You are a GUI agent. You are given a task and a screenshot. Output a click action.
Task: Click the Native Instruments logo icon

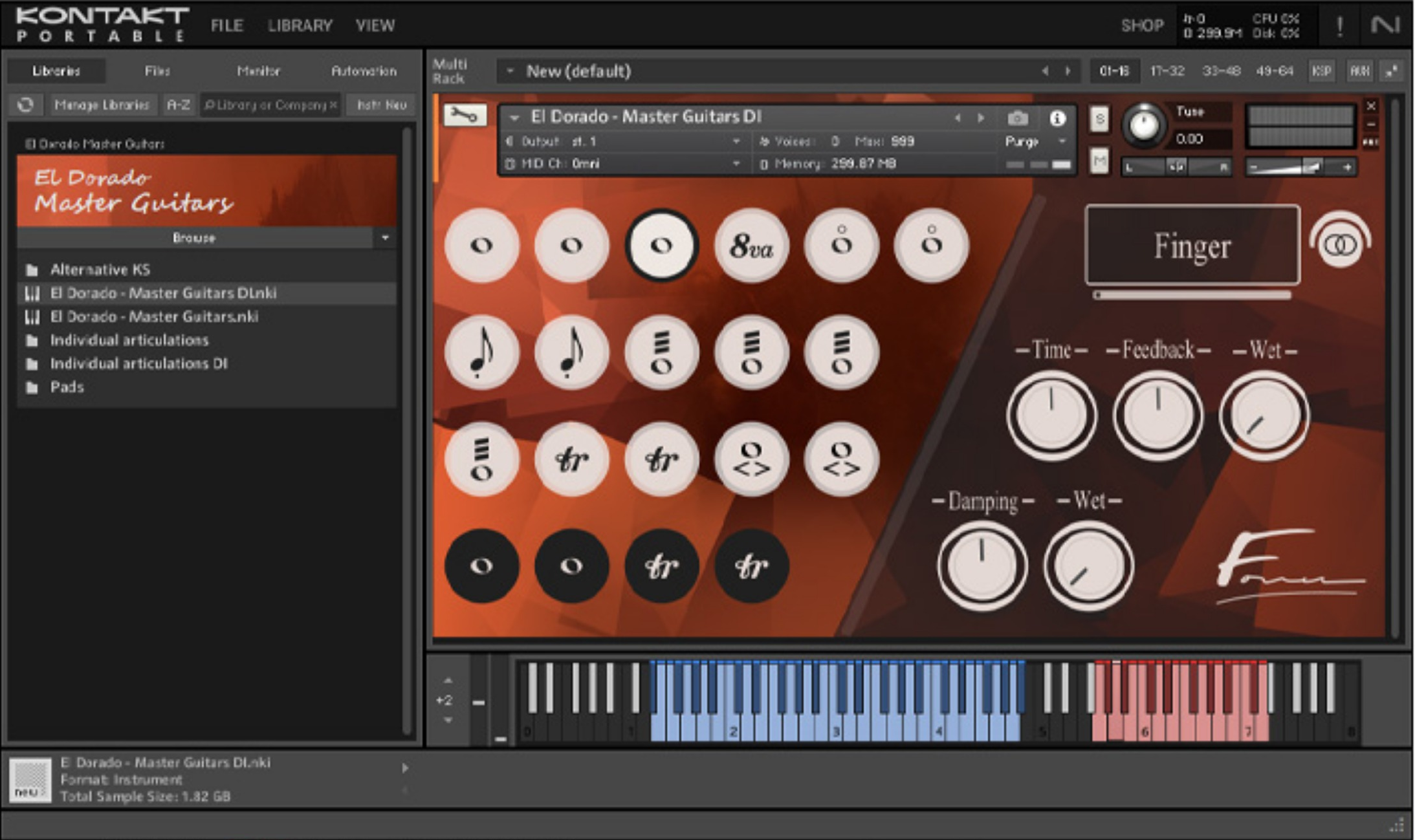(1385, 25)
